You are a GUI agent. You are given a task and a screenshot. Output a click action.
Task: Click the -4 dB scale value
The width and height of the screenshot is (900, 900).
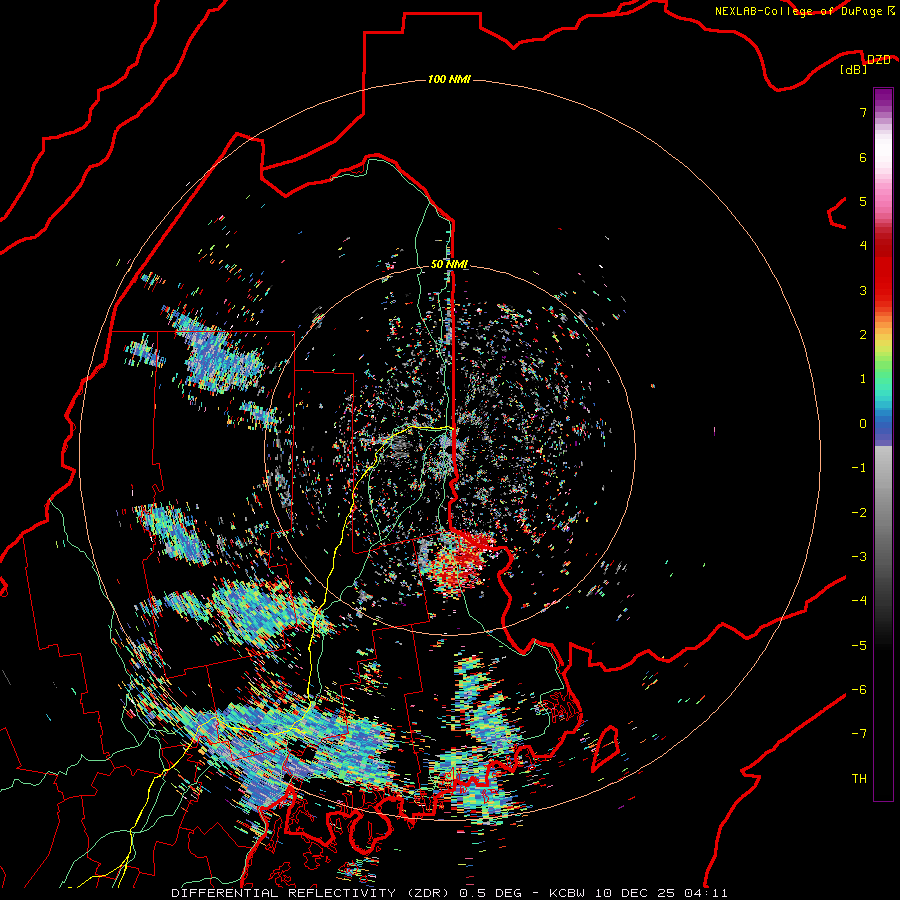(859, 601)
